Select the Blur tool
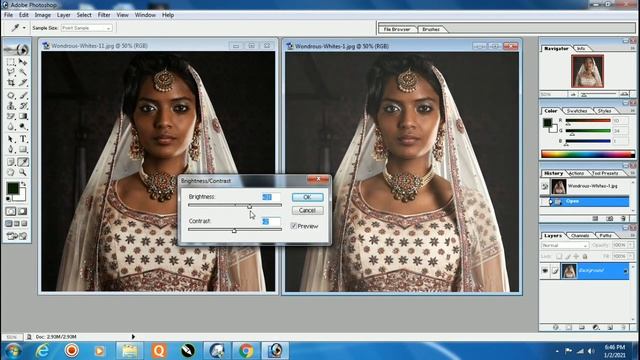 (11, 127)
